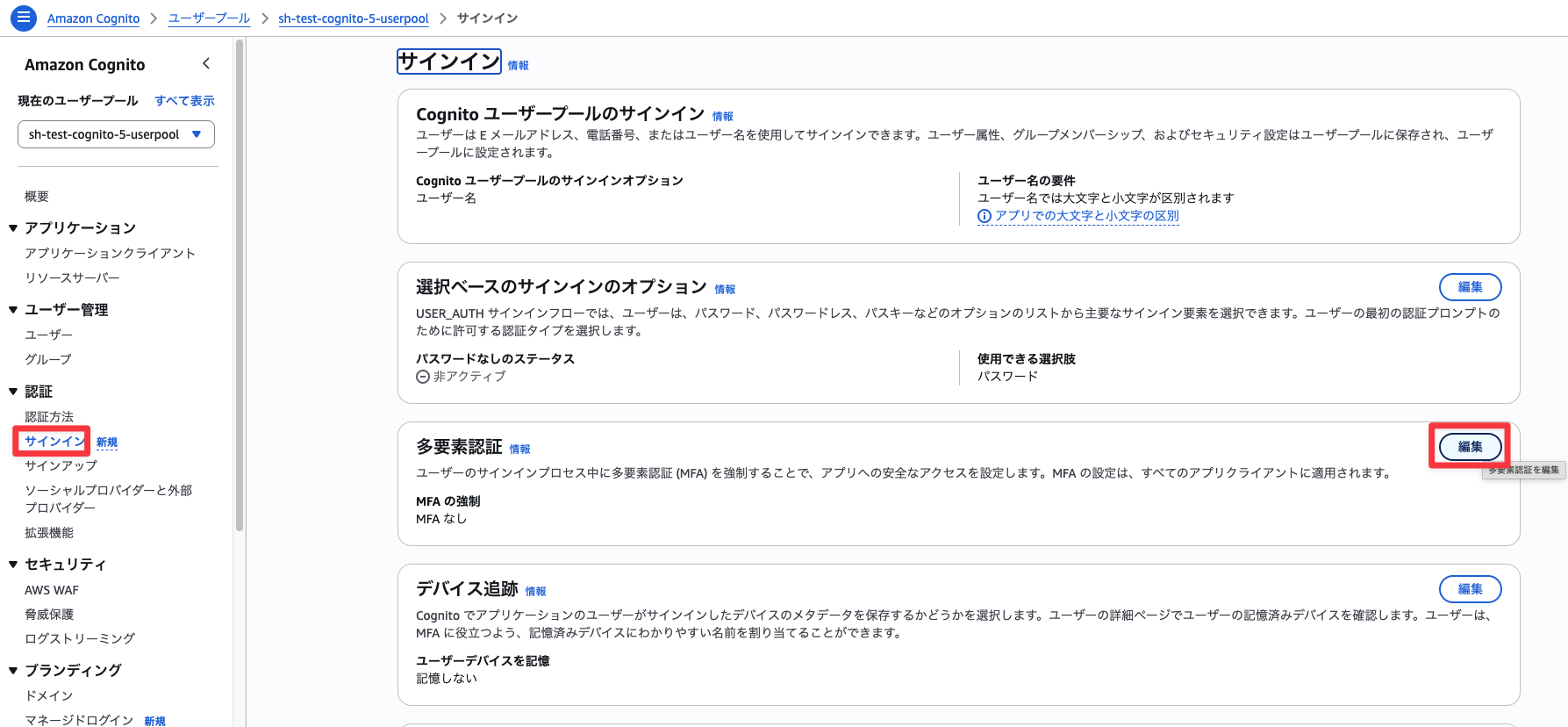Edit デバイス追跡 settings
This screenshot has height=727, width=1568.
pyautogui.click(x=1471, y=589)
